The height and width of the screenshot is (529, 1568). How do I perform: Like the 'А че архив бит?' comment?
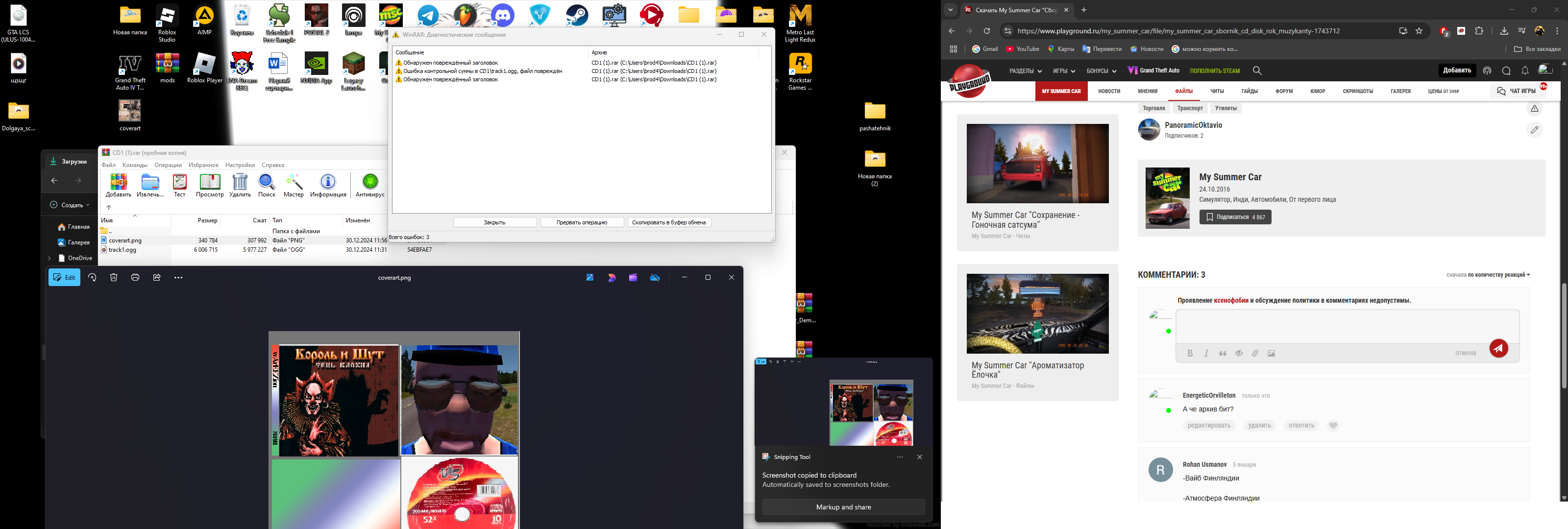point(1333,426)
